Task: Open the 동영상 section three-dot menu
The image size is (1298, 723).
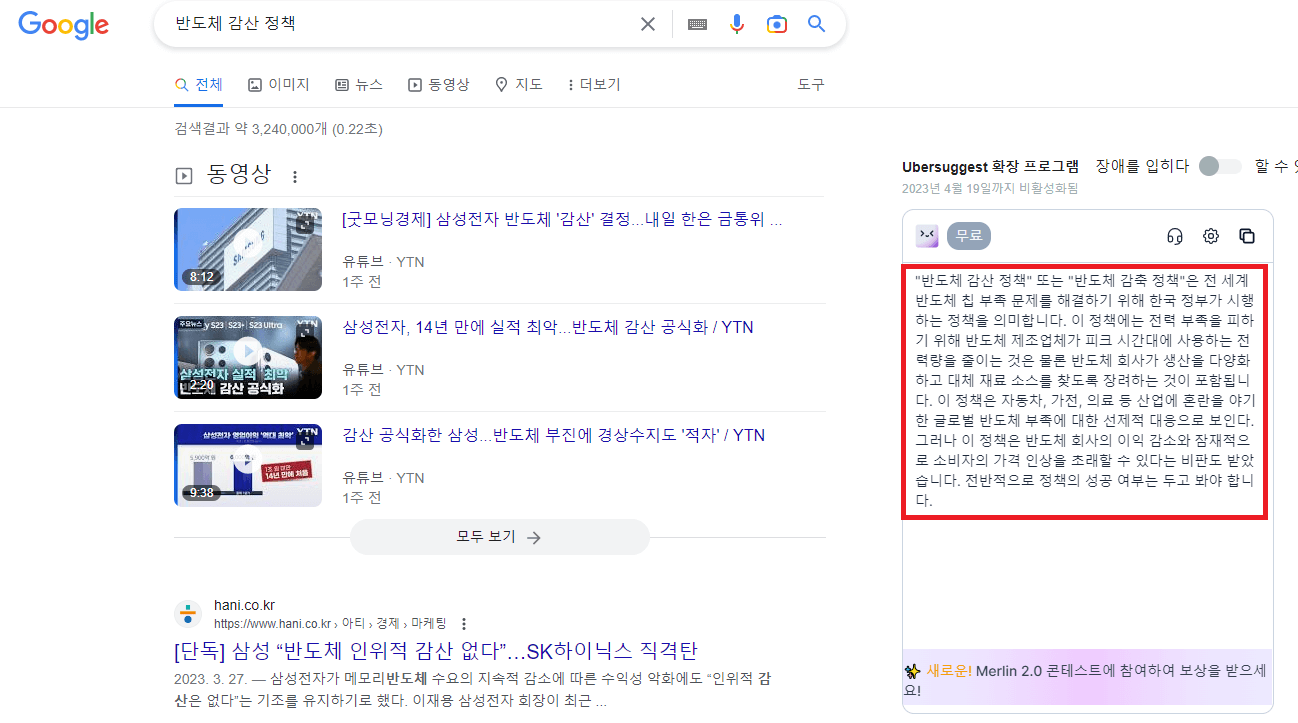Action: click(x=295, y=175)
